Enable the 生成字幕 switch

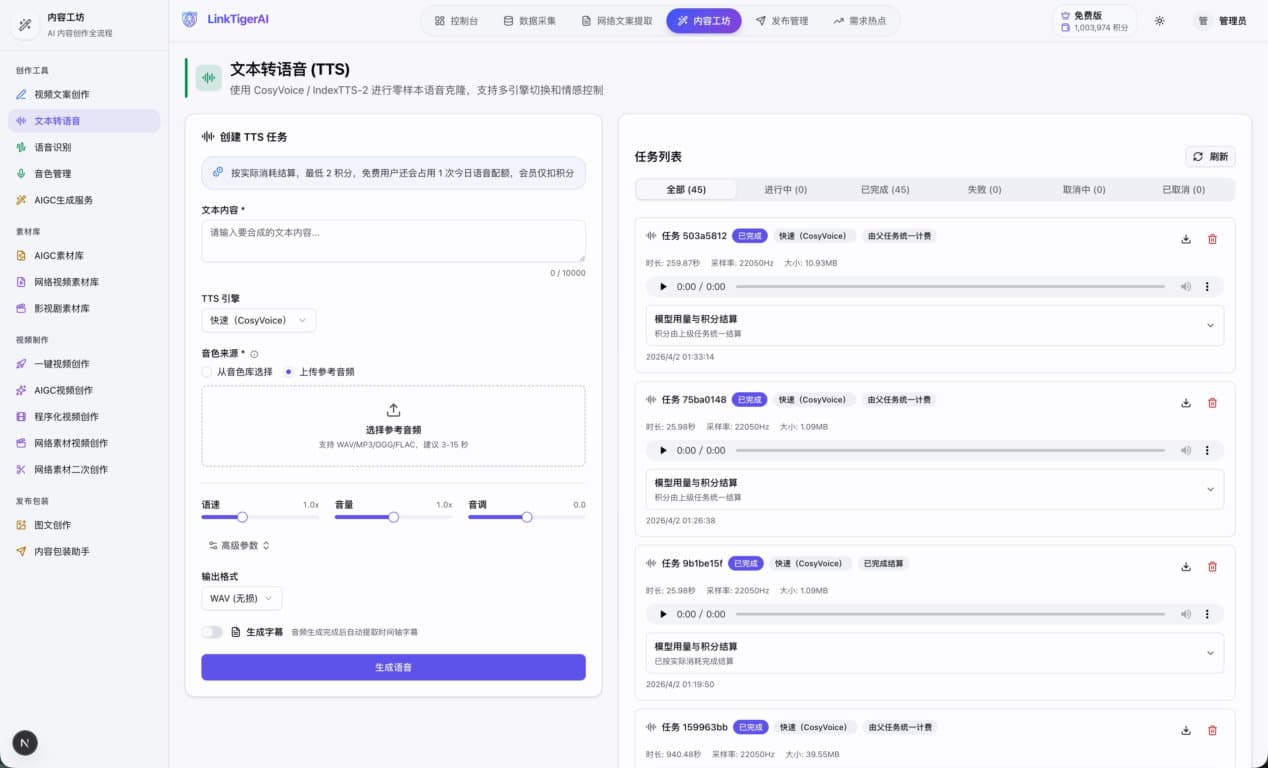[212, 632]
